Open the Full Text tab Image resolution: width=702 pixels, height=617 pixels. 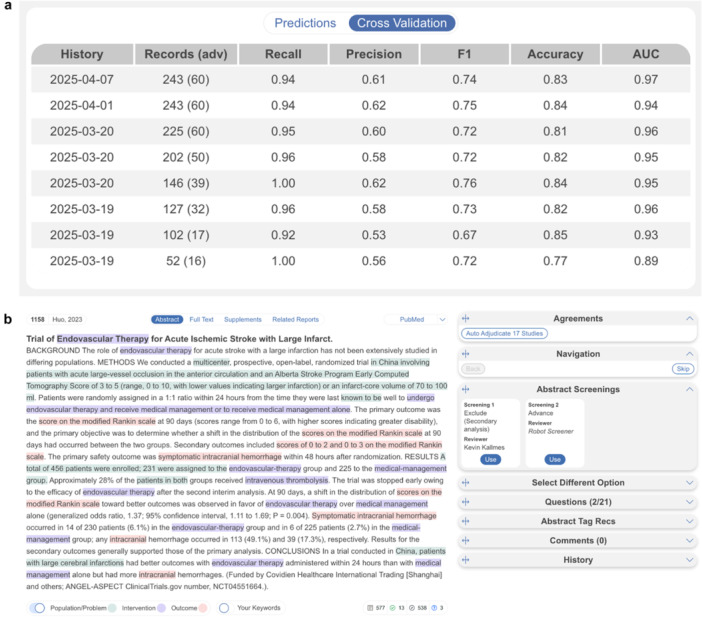(203, 320)
